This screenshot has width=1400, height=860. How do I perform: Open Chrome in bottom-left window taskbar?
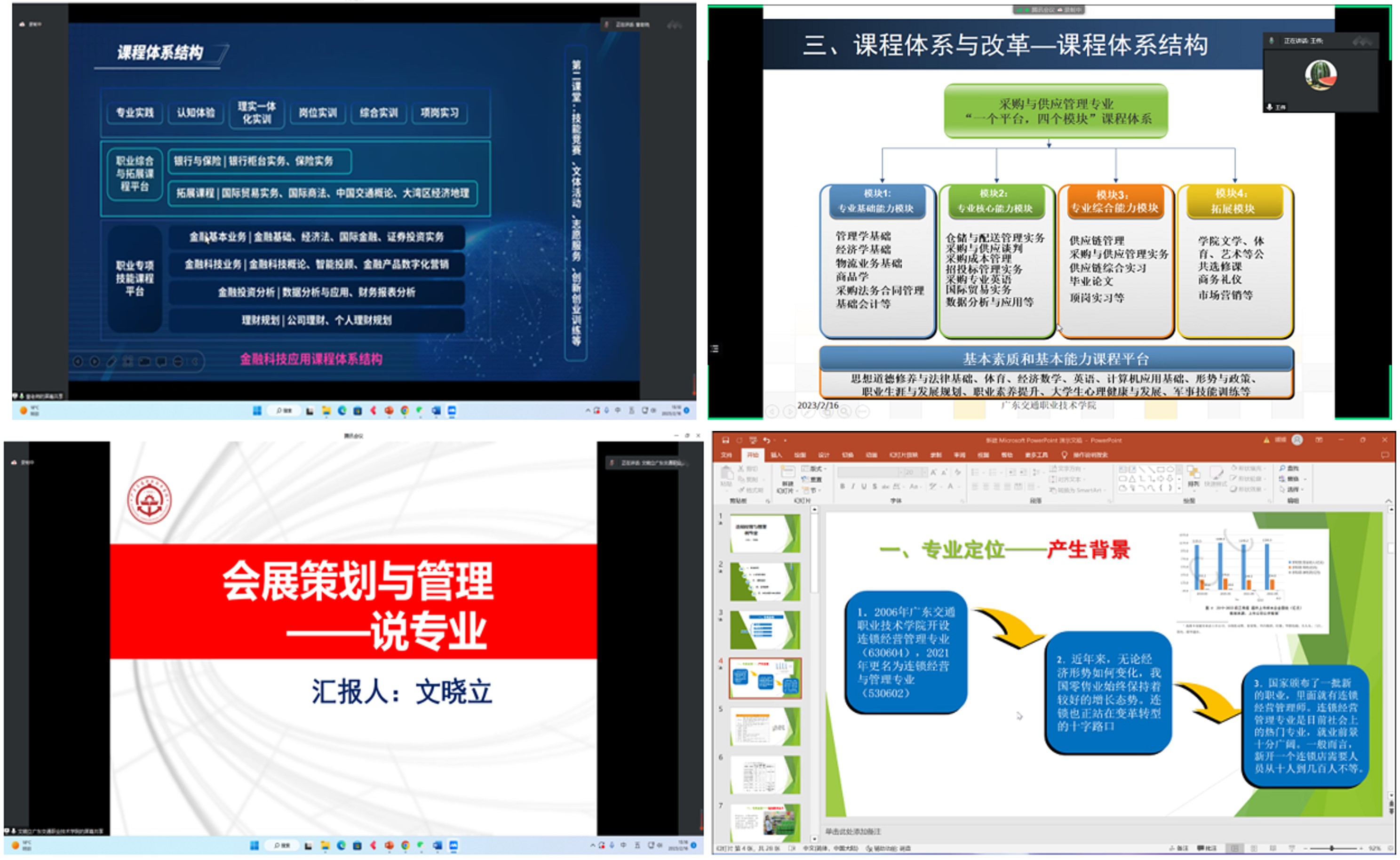405,846
